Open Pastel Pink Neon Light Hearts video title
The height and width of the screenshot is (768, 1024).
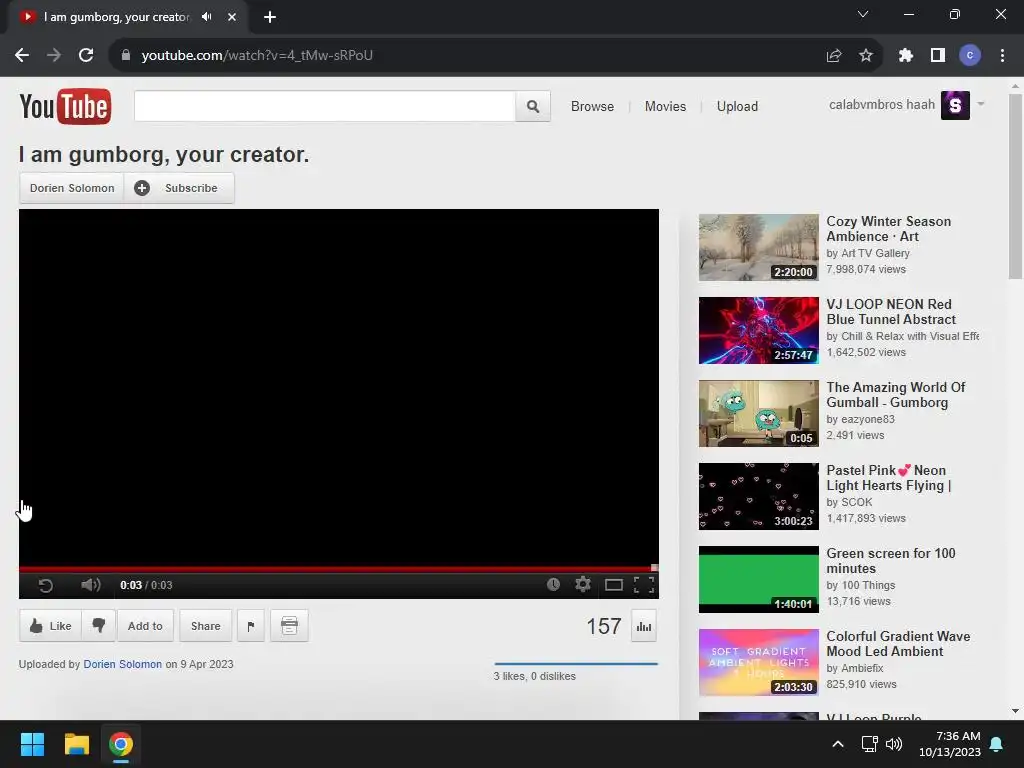(889, 478)
